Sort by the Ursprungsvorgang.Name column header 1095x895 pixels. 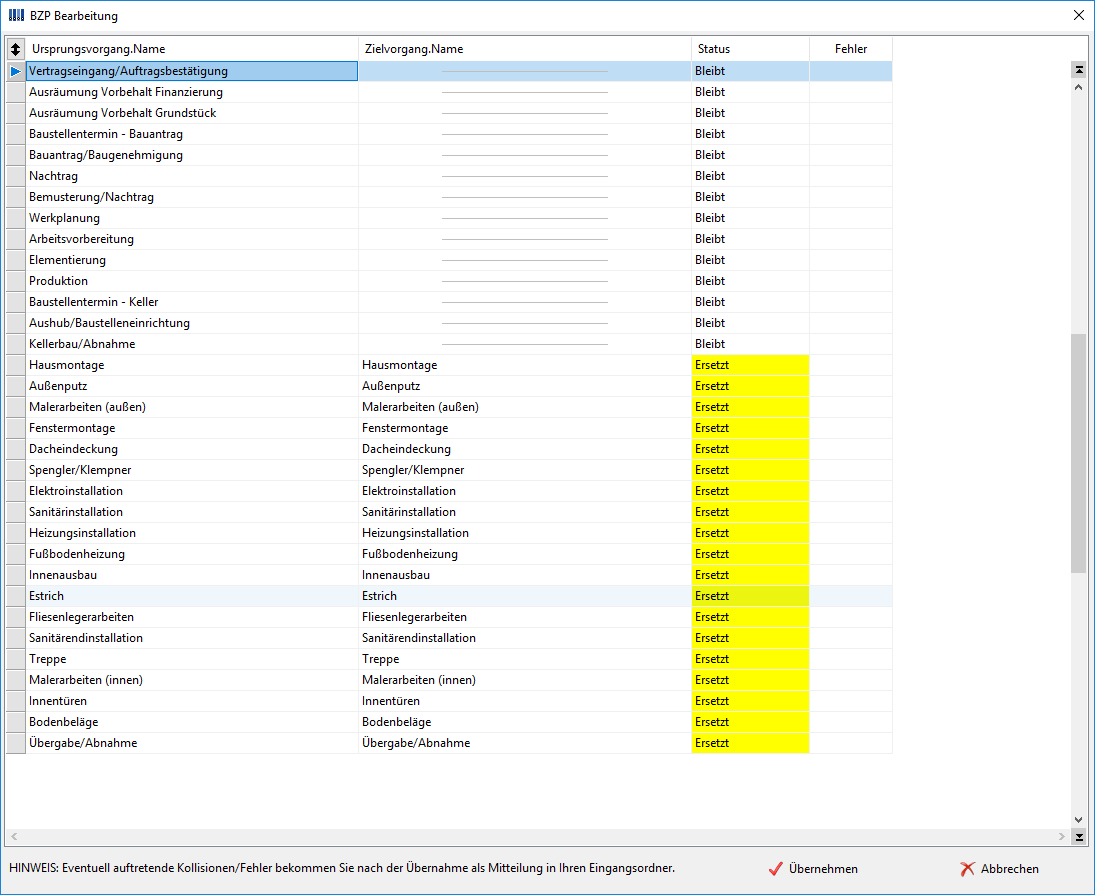tap(192, 49)
